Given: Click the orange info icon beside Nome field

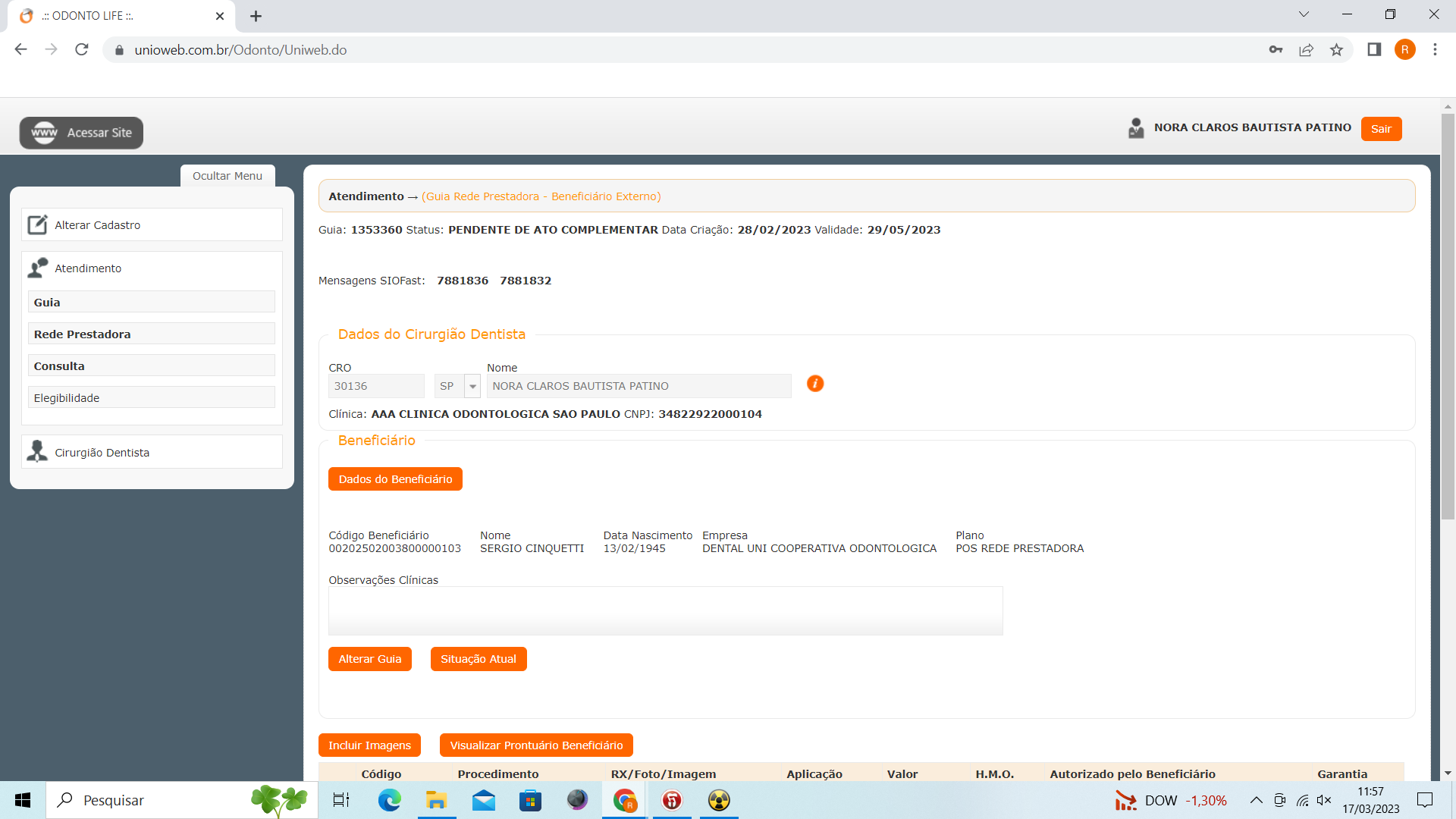Looking at the screenshot, I should (x=815, y=384).
